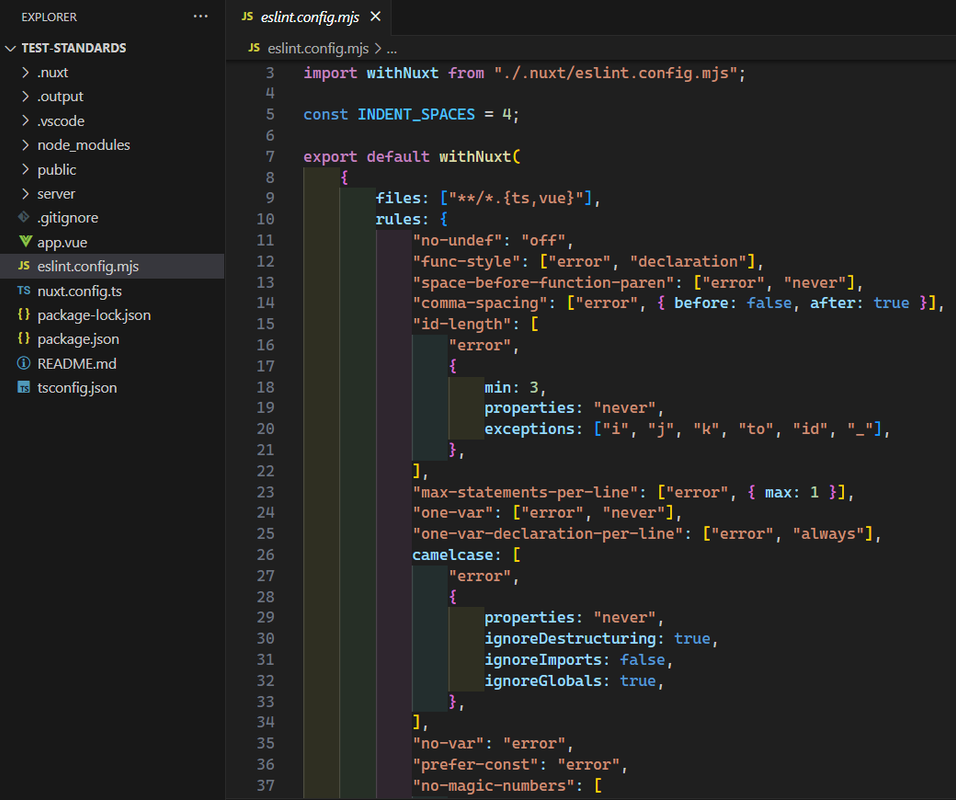Click the "no-magic-numbers" rule key
The width and height of the screenshot is (956, 800).
pos(493,785)
